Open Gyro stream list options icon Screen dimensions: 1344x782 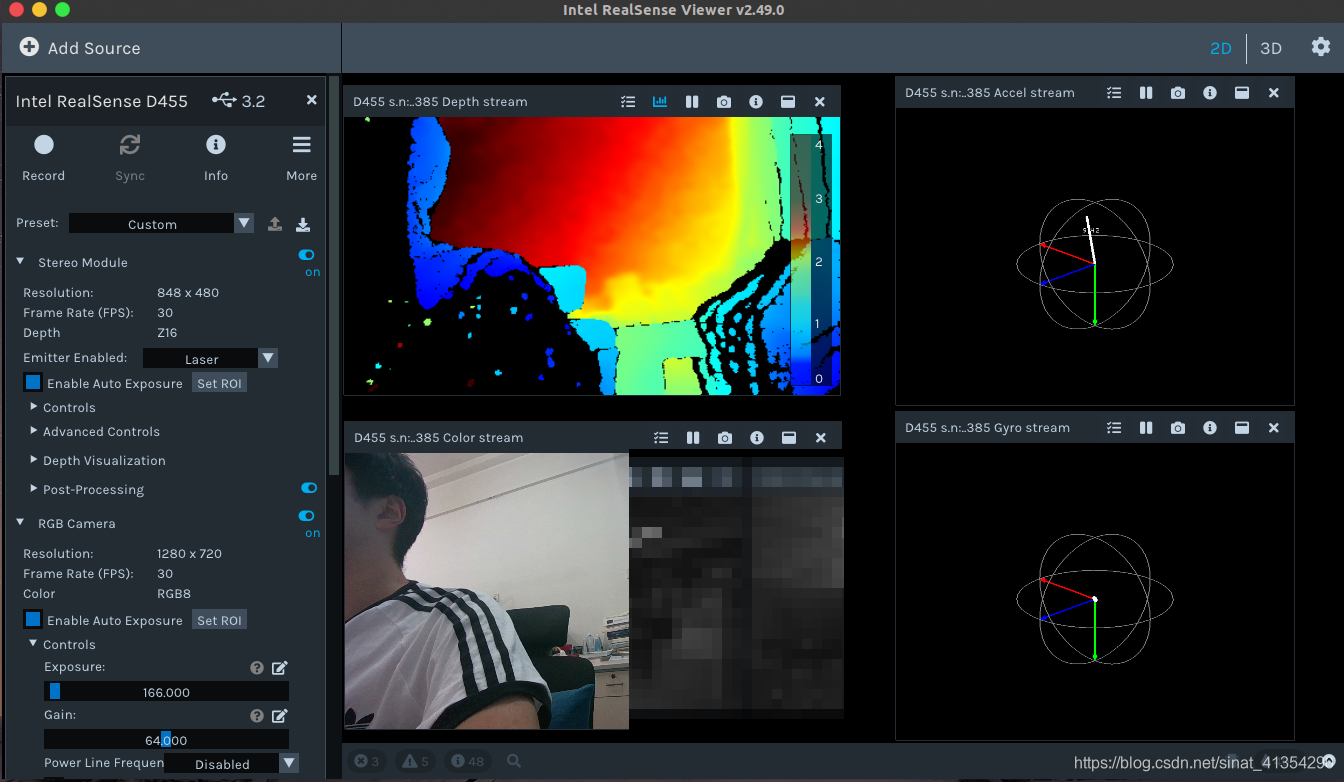[x=1114, y=428]
